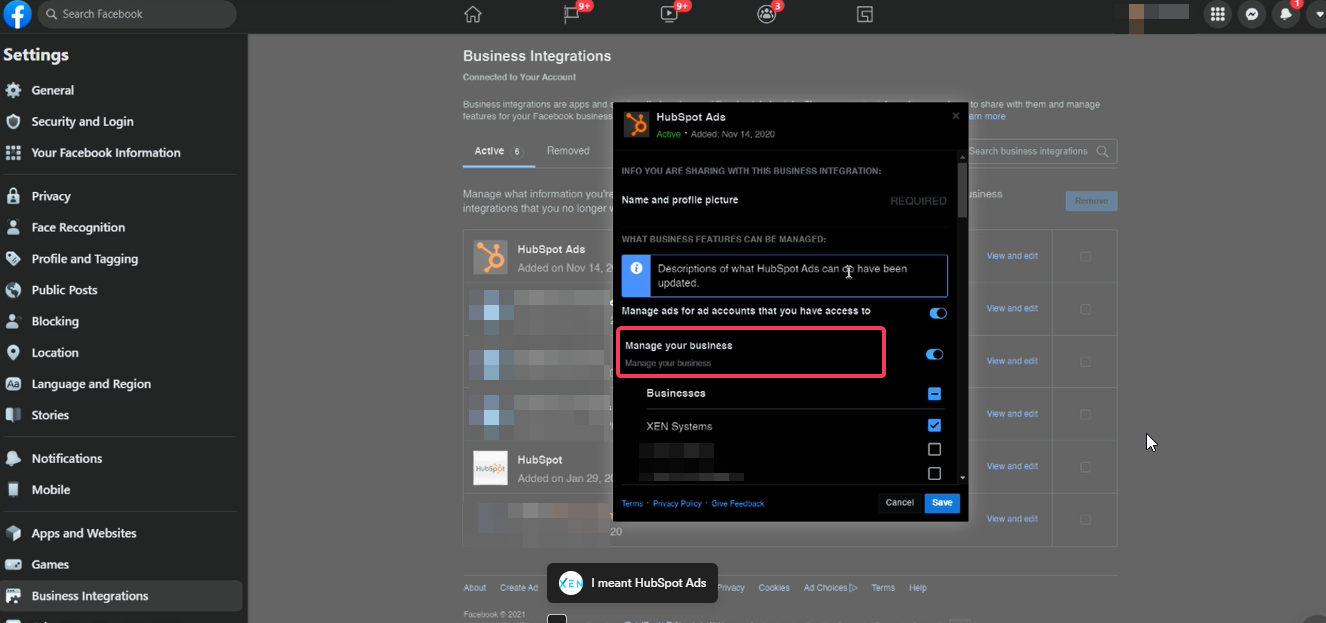Click the dialog's vertical scrollbar

[x=963, y=188]
